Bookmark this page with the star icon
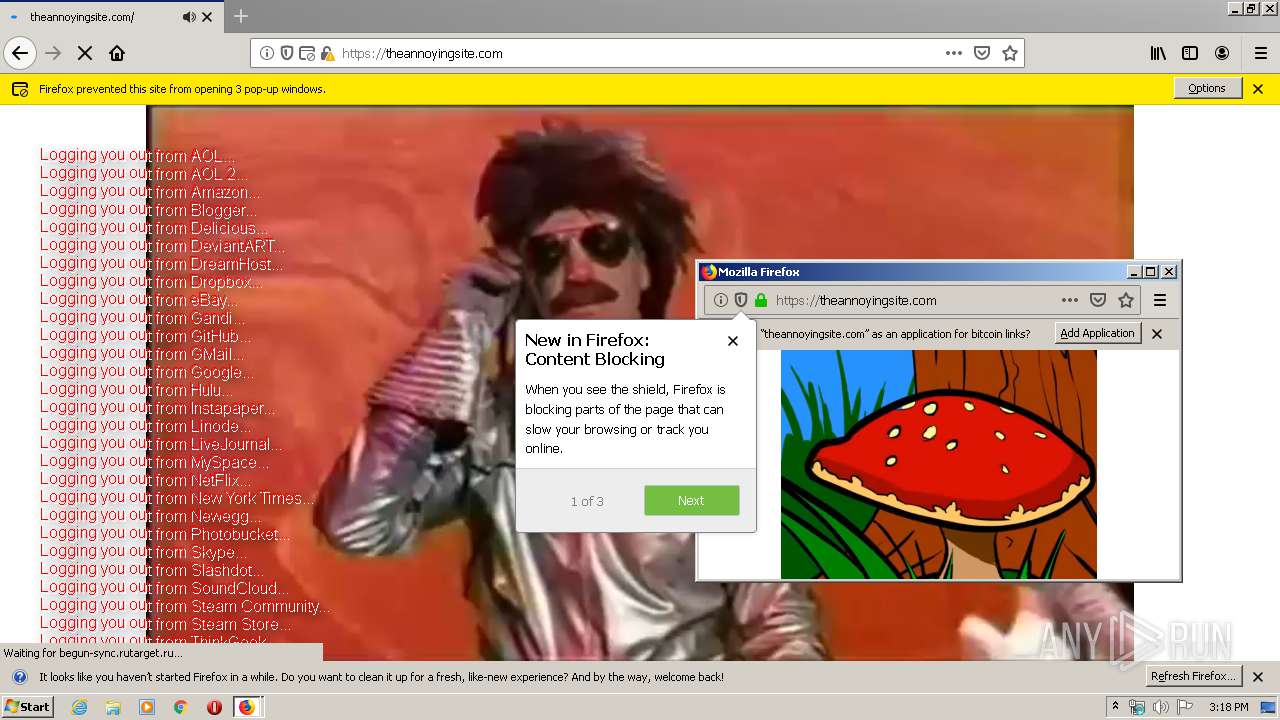 1010,53
